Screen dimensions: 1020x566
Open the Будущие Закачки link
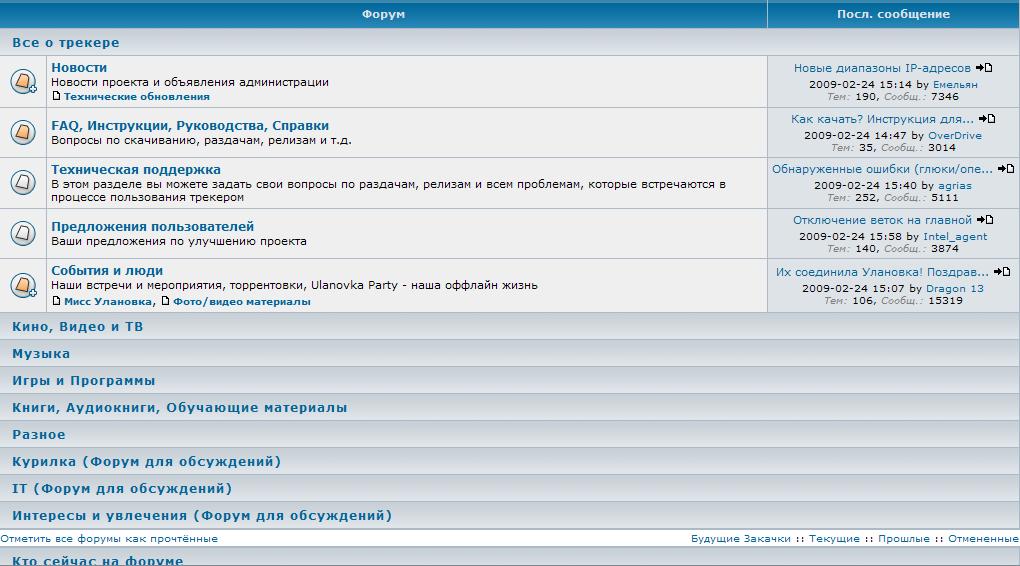point(741,539)
